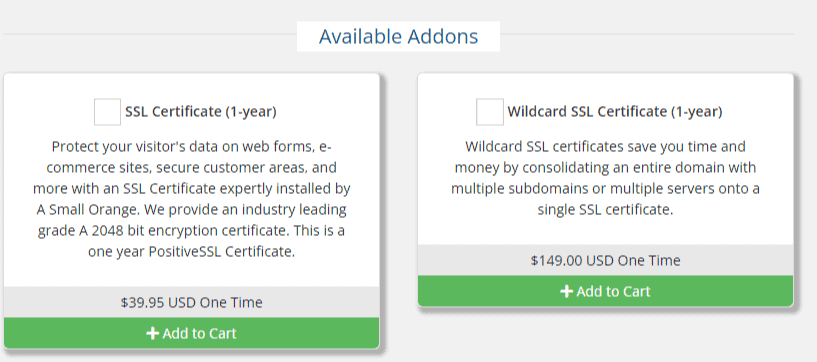Add the $149.00 Wildcard SSL to cart
The width and height of the screenshot is (817, 362).
pos(605,291)
